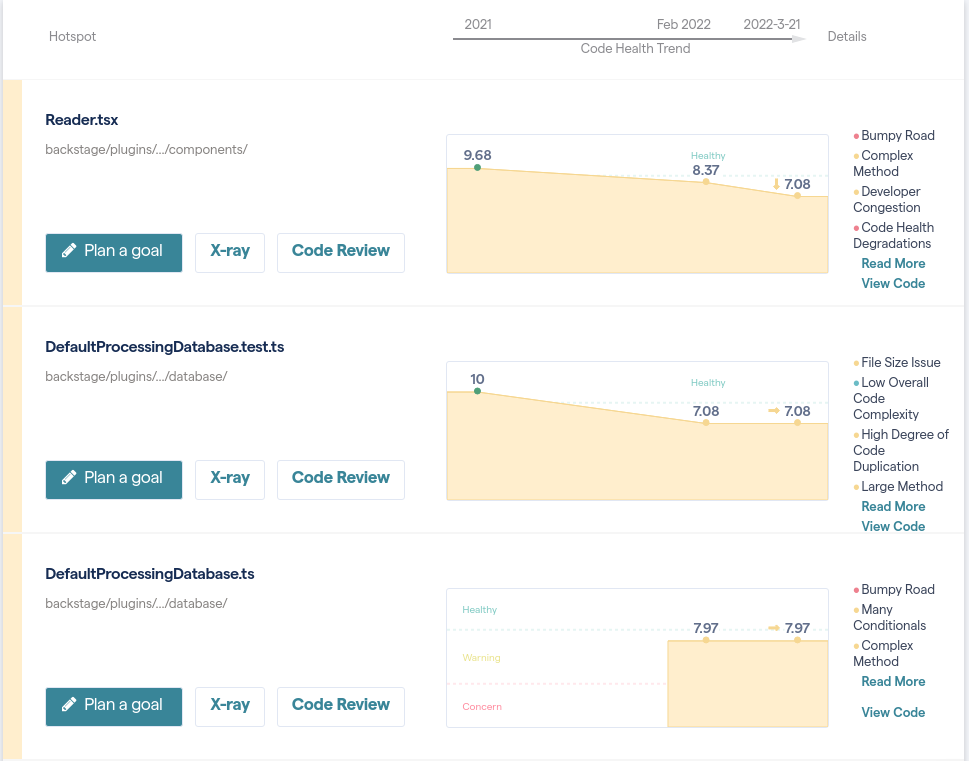Click the DefaultProcessingDatabase.ts file name
Image resolution: width=969 pixels, height=761 pixels.
pos(150,574)
